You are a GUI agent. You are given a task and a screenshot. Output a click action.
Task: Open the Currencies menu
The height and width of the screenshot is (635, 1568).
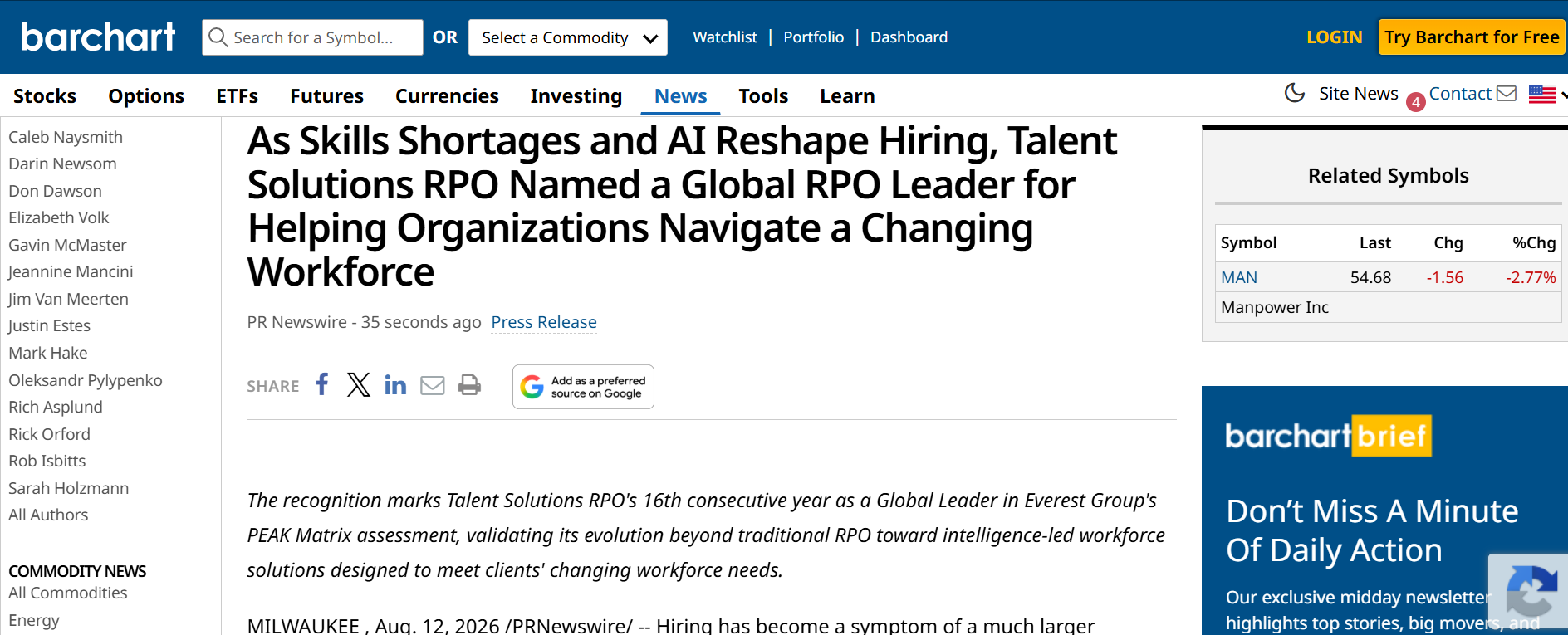447,96
